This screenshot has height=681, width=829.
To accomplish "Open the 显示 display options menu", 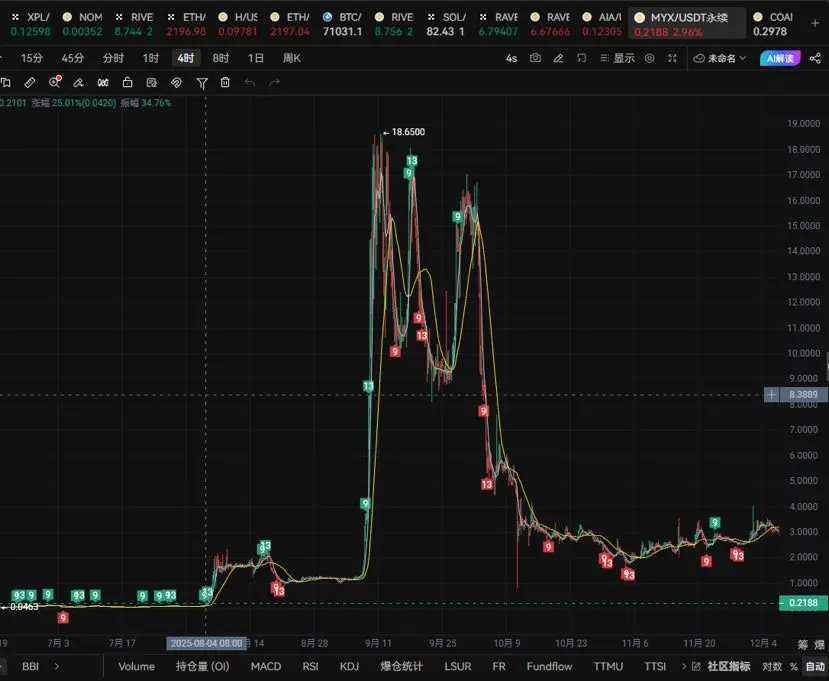I will pyautogui.click(x=617, y=58).
